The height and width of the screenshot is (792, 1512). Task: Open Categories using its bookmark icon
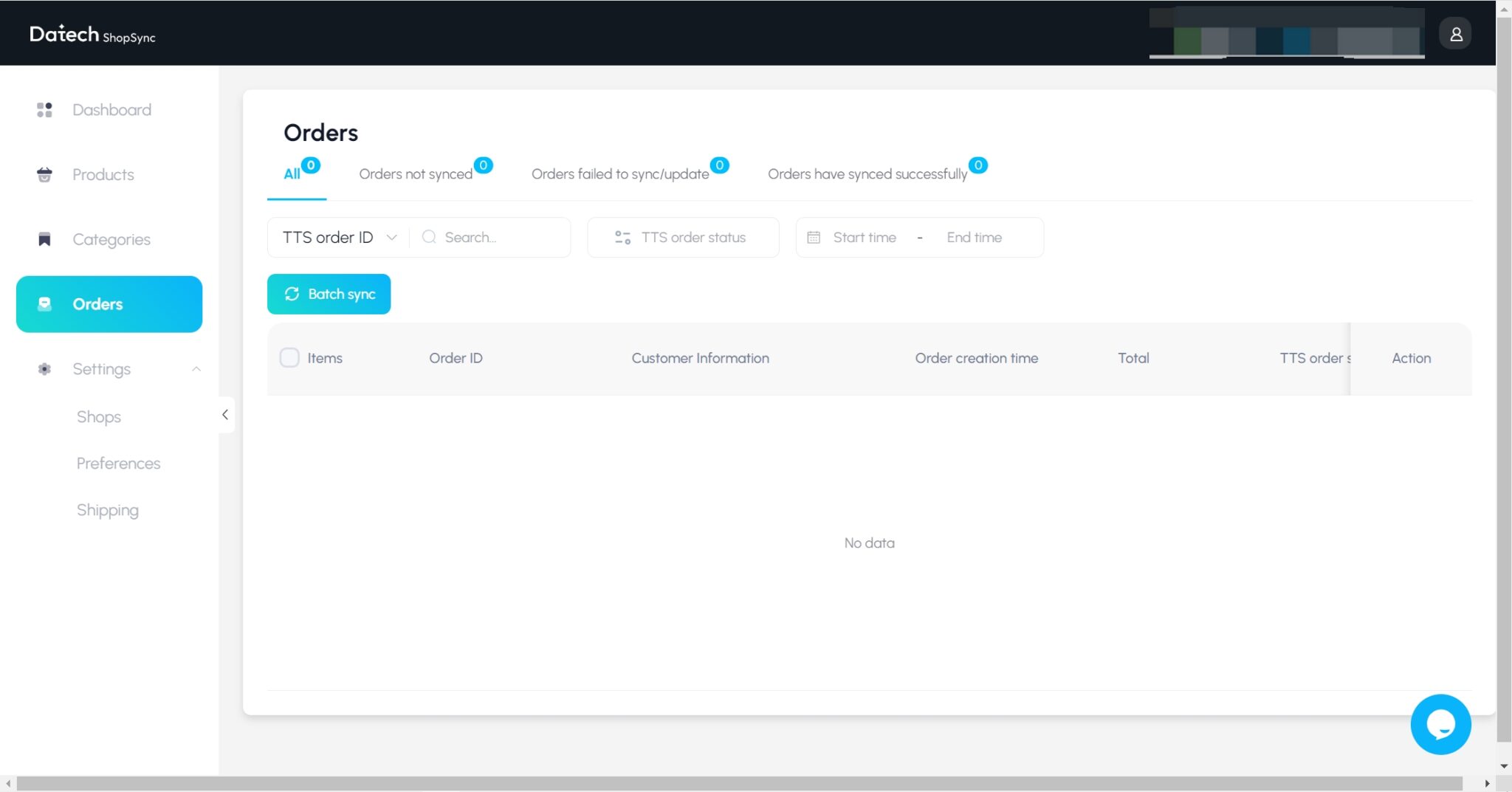point(45,238)
